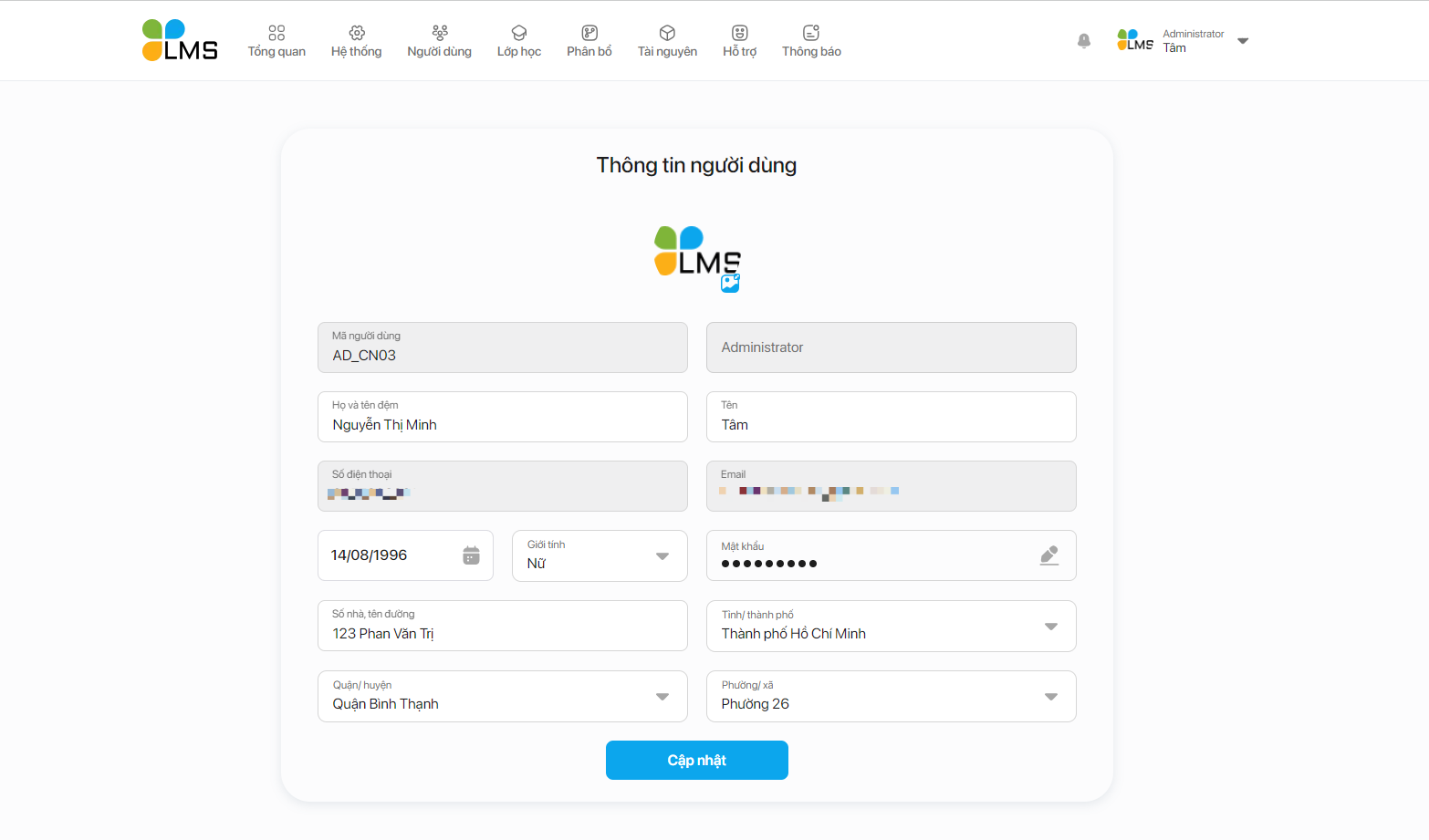
Task: Open the Lớp học menu
Action: (518, 41)
